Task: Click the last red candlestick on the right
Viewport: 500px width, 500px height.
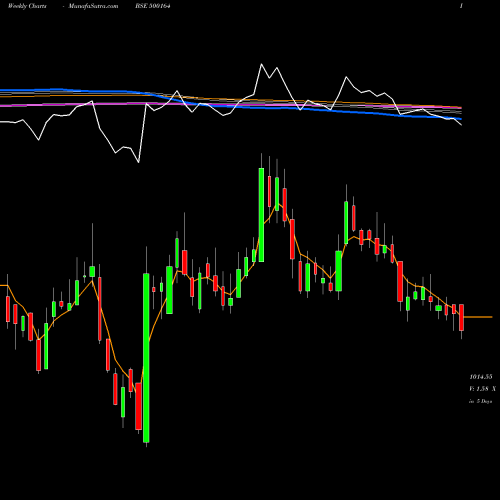Action: point(461,317)
